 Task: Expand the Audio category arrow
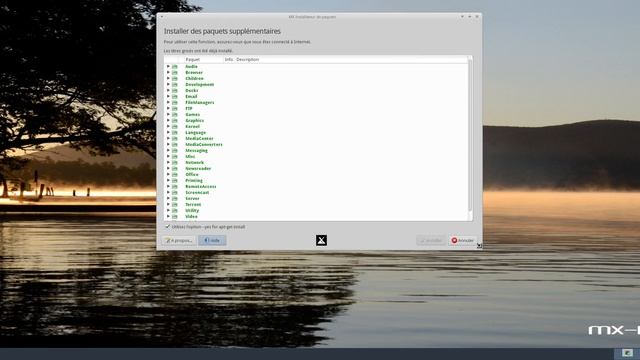pos(168,66)
